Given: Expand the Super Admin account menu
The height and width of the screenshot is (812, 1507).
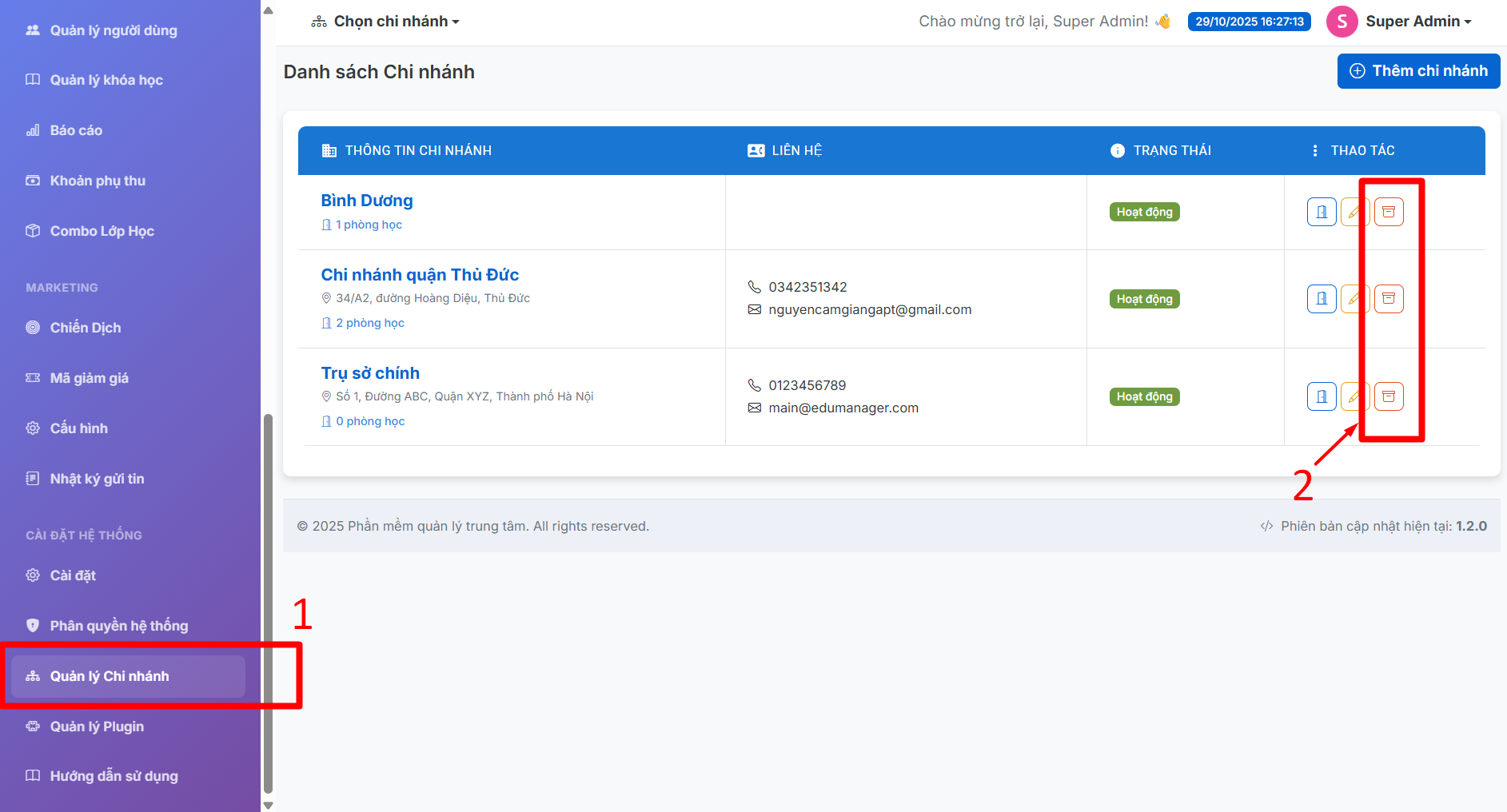Looking at the screenshot, I should tap(1417, 22).
